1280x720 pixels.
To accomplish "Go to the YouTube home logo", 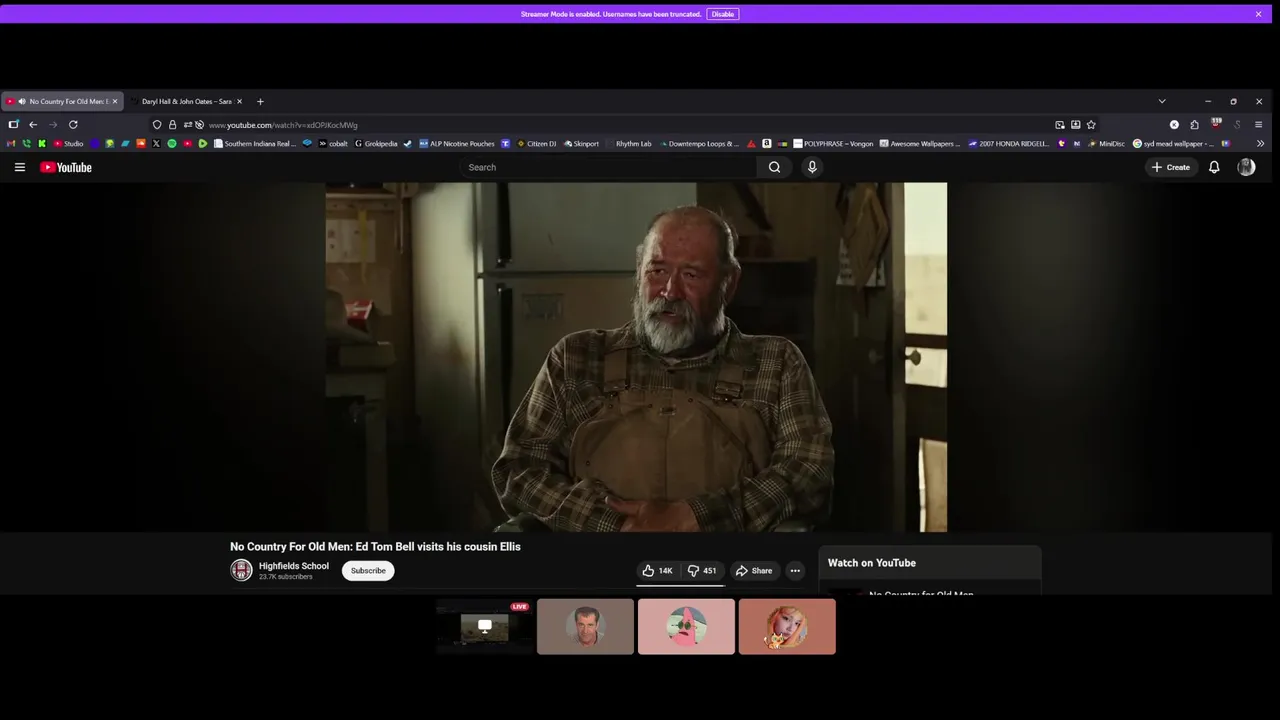I will 66,167.
